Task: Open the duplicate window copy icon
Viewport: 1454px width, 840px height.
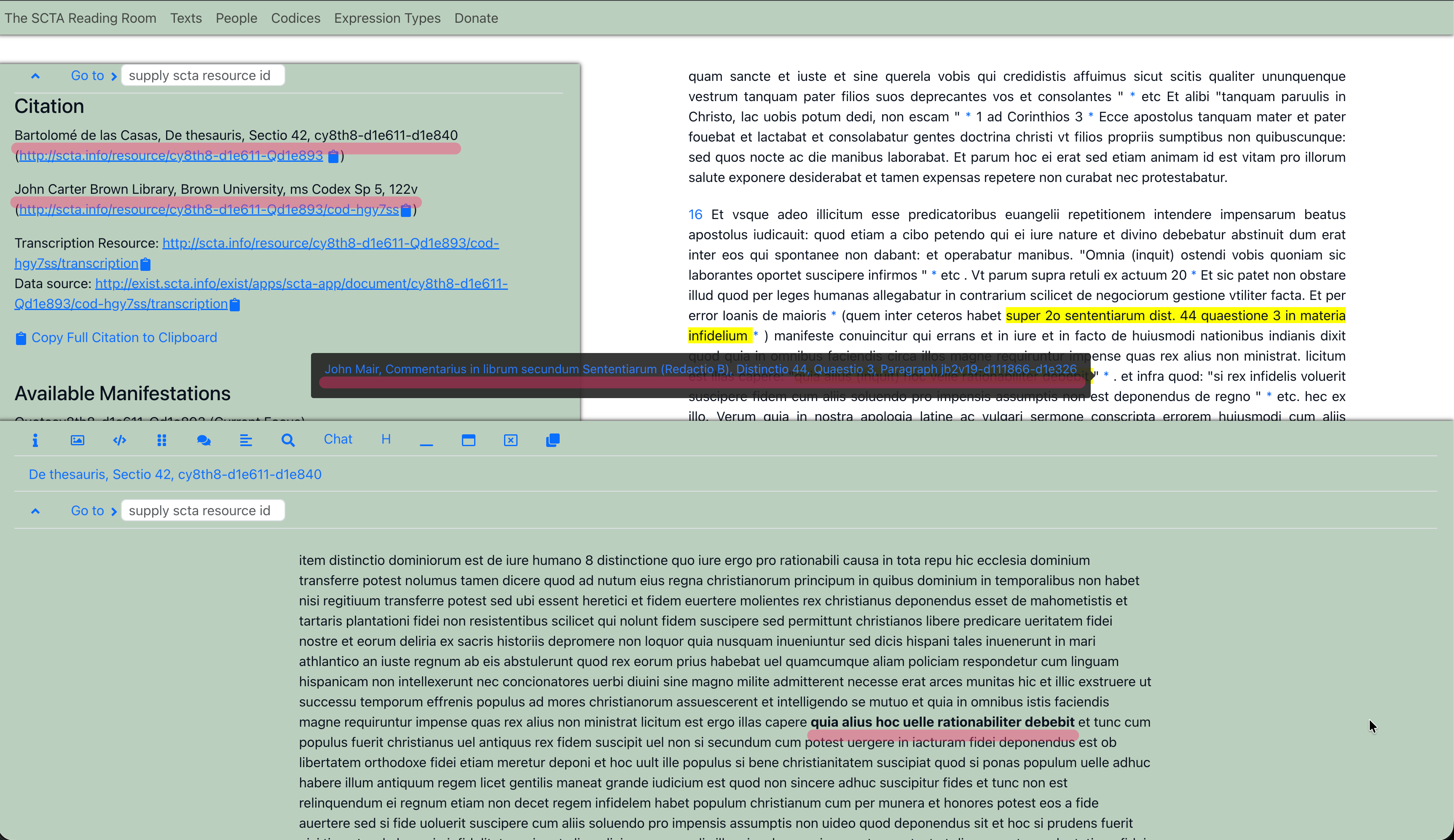Action: point(553,440)
